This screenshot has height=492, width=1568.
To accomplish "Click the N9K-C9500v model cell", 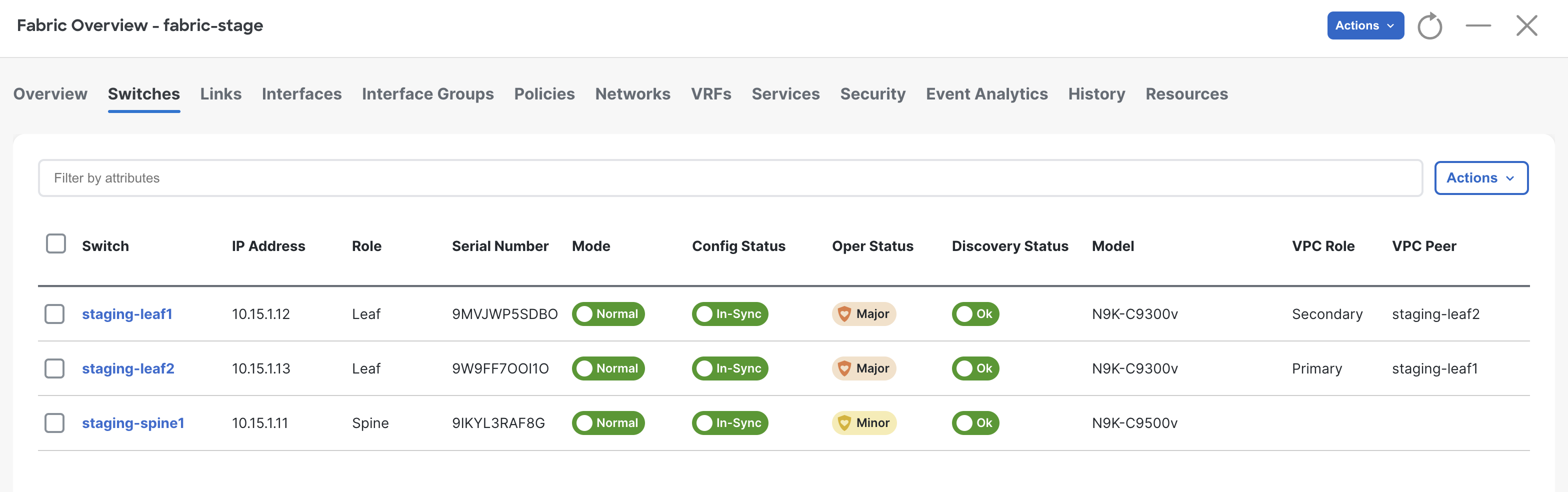I will [1134, 422].
